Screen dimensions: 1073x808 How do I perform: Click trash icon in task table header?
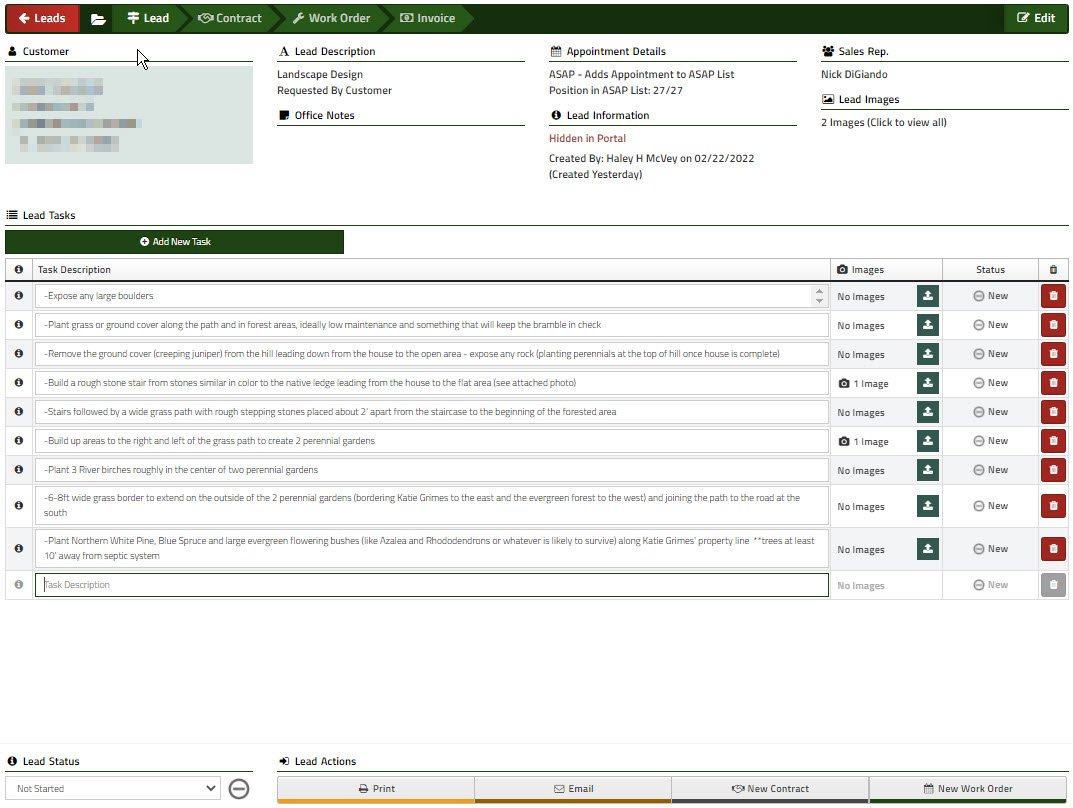tap(1053, 270)
